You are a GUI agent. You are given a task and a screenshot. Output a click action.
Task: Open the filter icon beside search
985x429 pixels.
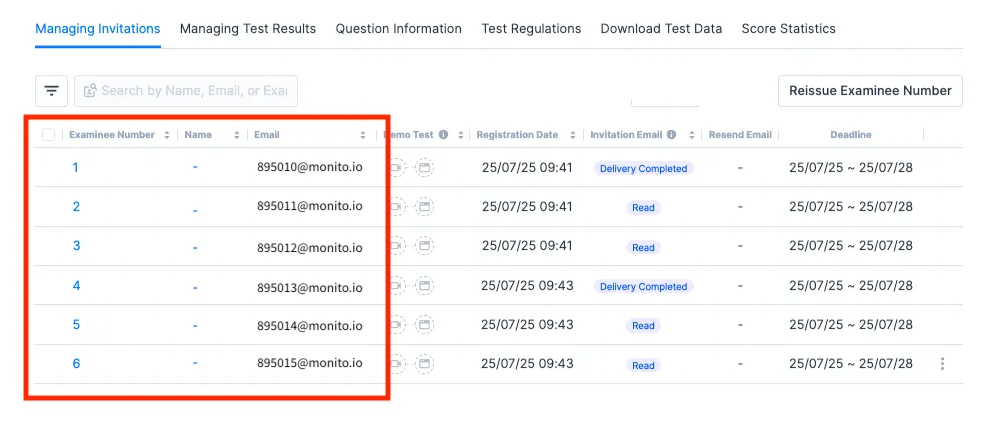point(52,91)
